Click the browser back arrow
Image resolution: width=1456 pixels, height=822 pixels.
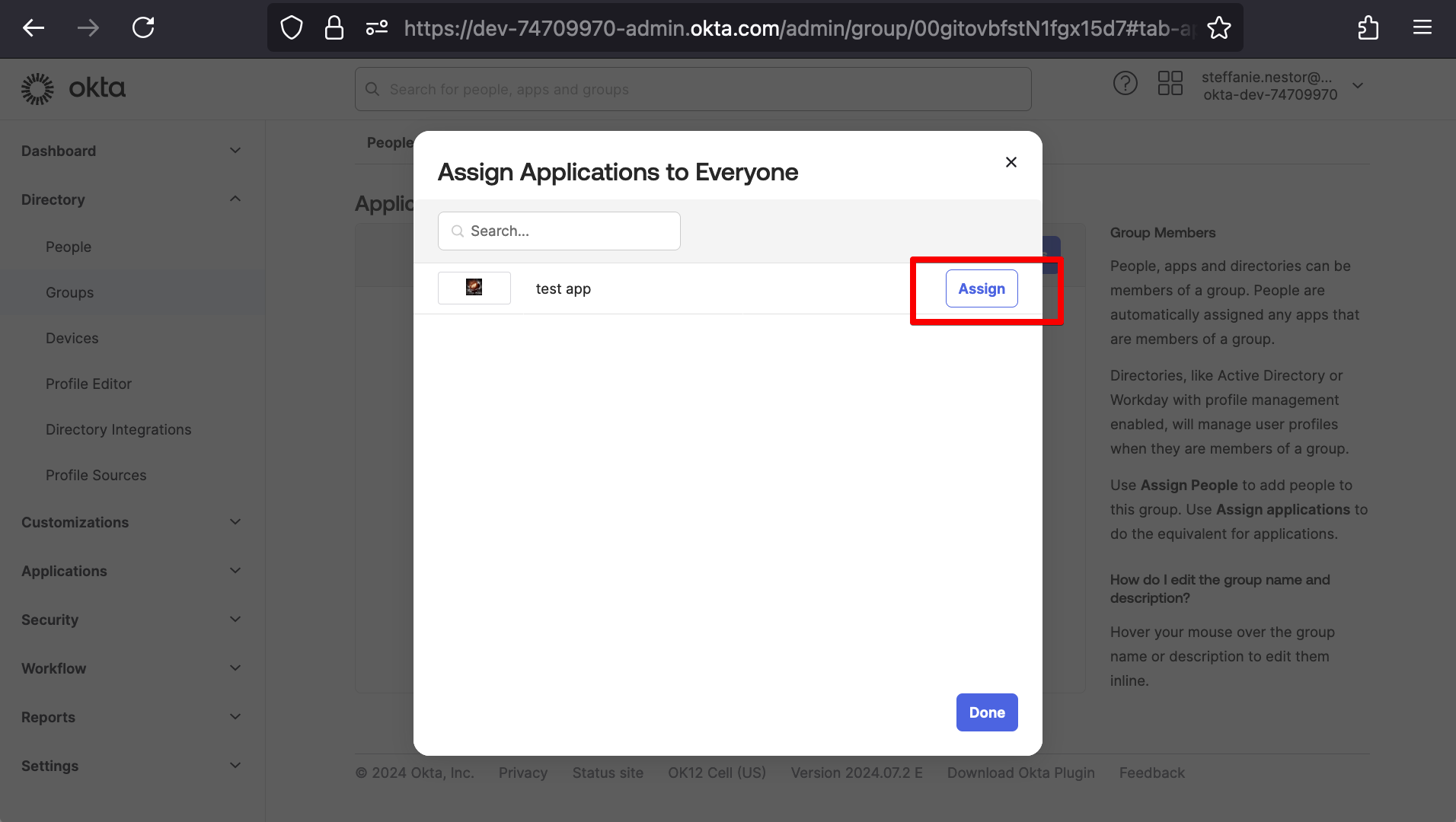[x=34, y=28]
